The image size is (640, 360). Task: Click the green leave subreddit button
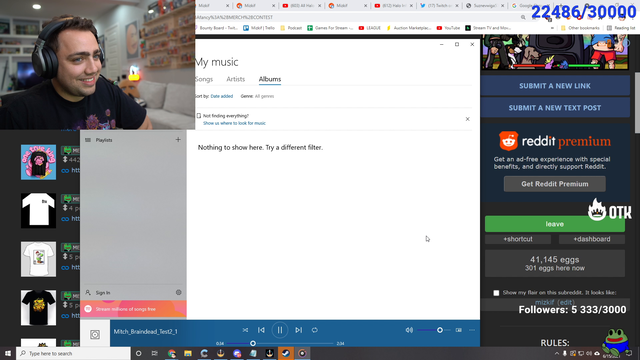click(x=555, y=224)
